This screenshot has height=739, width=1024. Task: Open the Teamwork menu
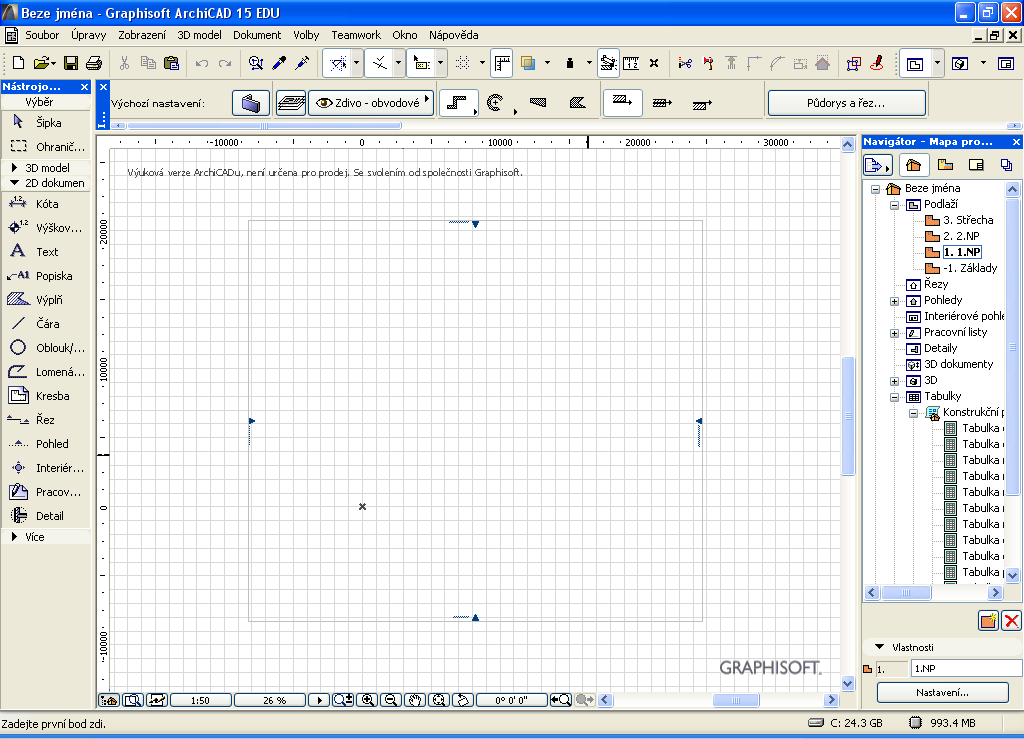click(356, 35)
